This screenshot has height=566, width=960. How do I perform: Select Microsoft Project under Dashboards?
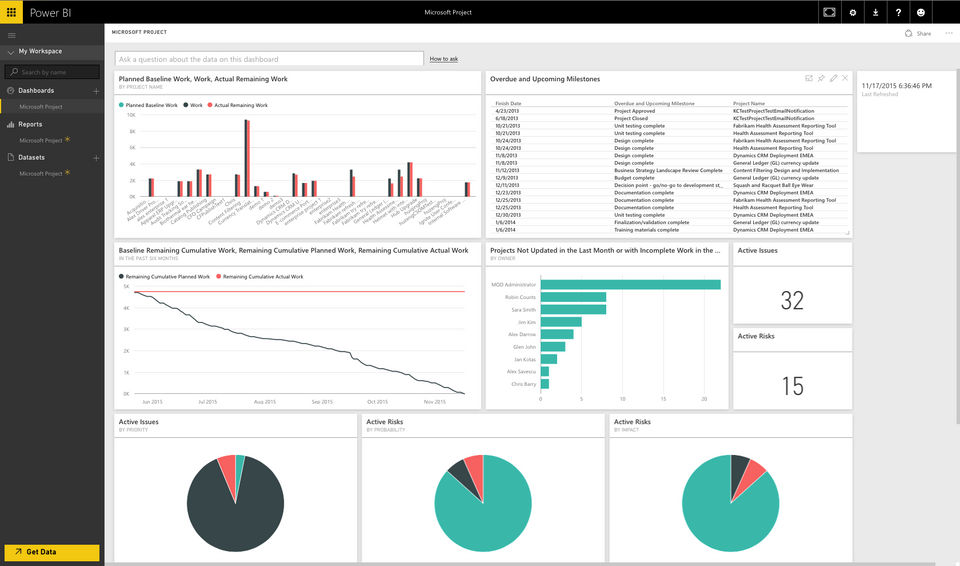[x=41, y=107]
